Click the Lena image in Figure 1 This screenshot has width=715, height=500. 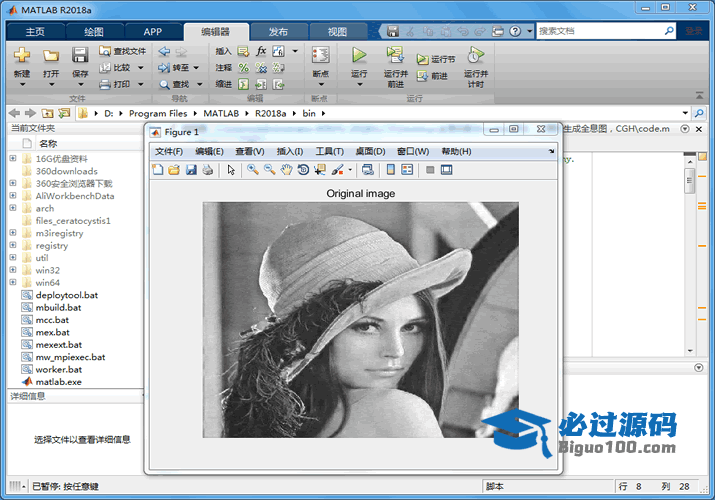pos(361,320)
